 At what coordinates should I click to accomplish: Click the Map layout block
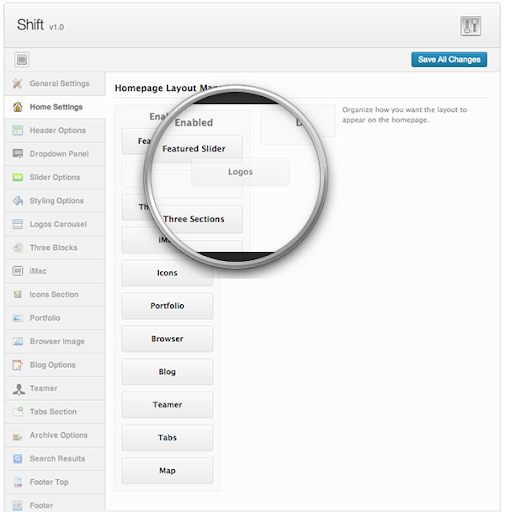pyautogui.click(x=167, y=471)
